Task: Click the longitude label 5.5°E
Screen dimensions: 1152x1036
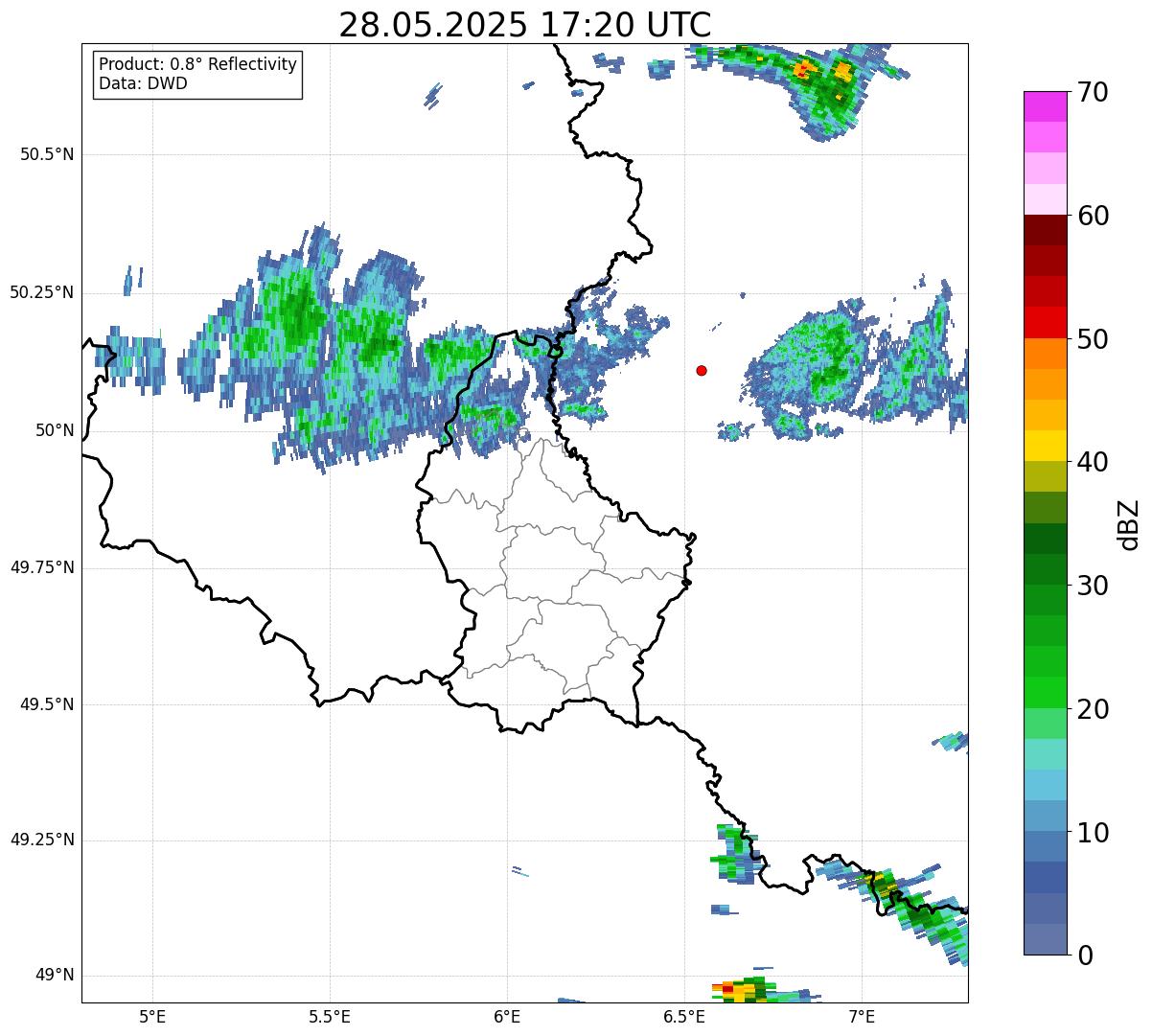Action: point(330,1016)
